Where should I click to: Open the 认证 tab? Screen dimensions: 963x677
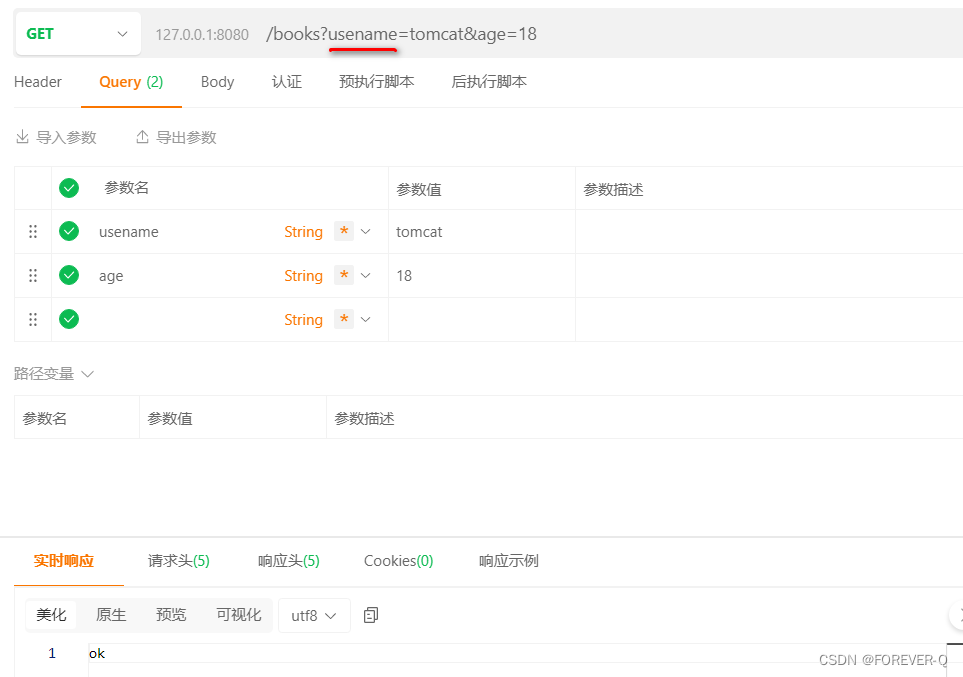(x=287, y=82)
